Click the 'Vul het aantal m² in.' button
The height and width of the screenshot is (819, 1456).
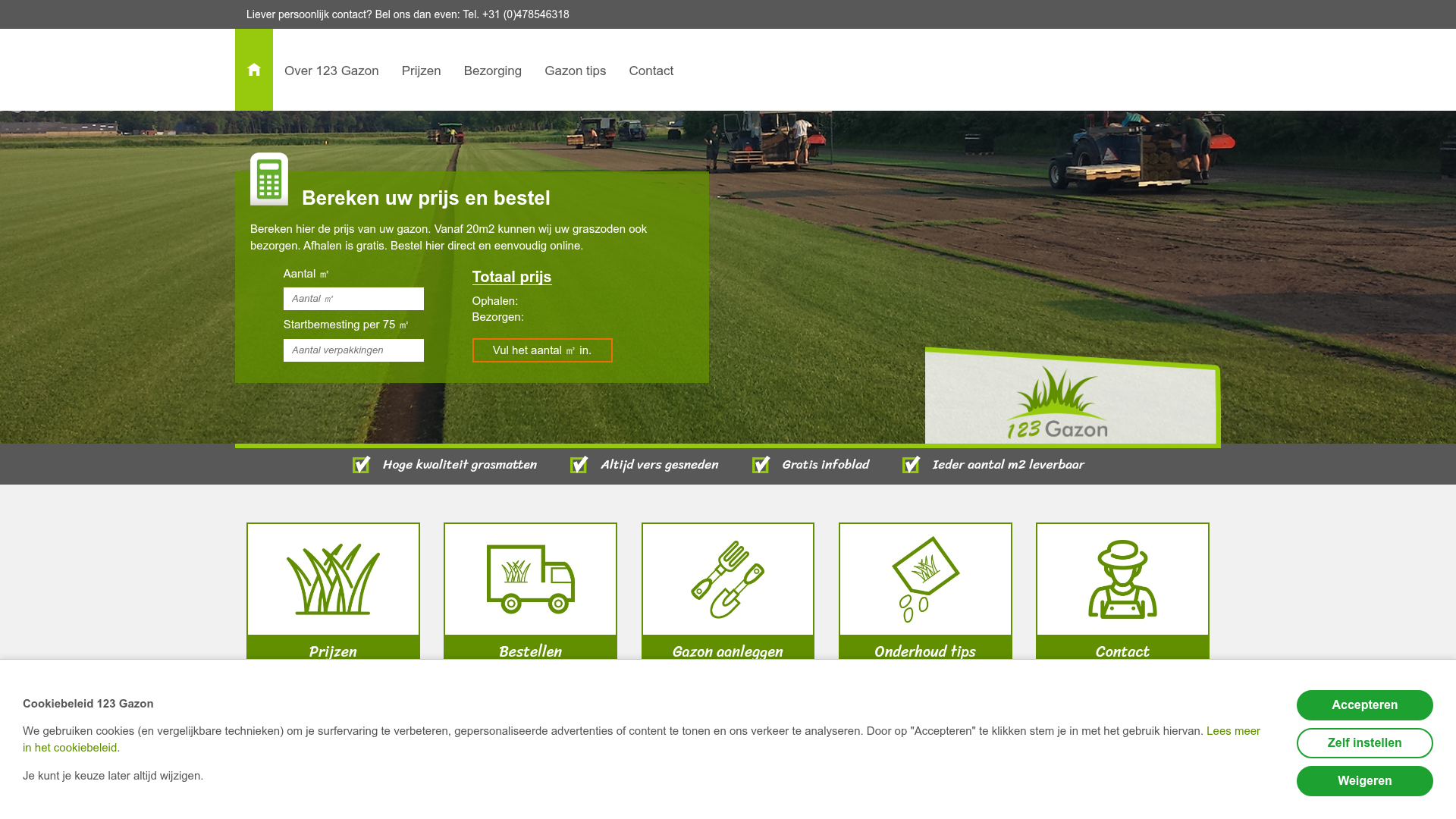[542, 350]
